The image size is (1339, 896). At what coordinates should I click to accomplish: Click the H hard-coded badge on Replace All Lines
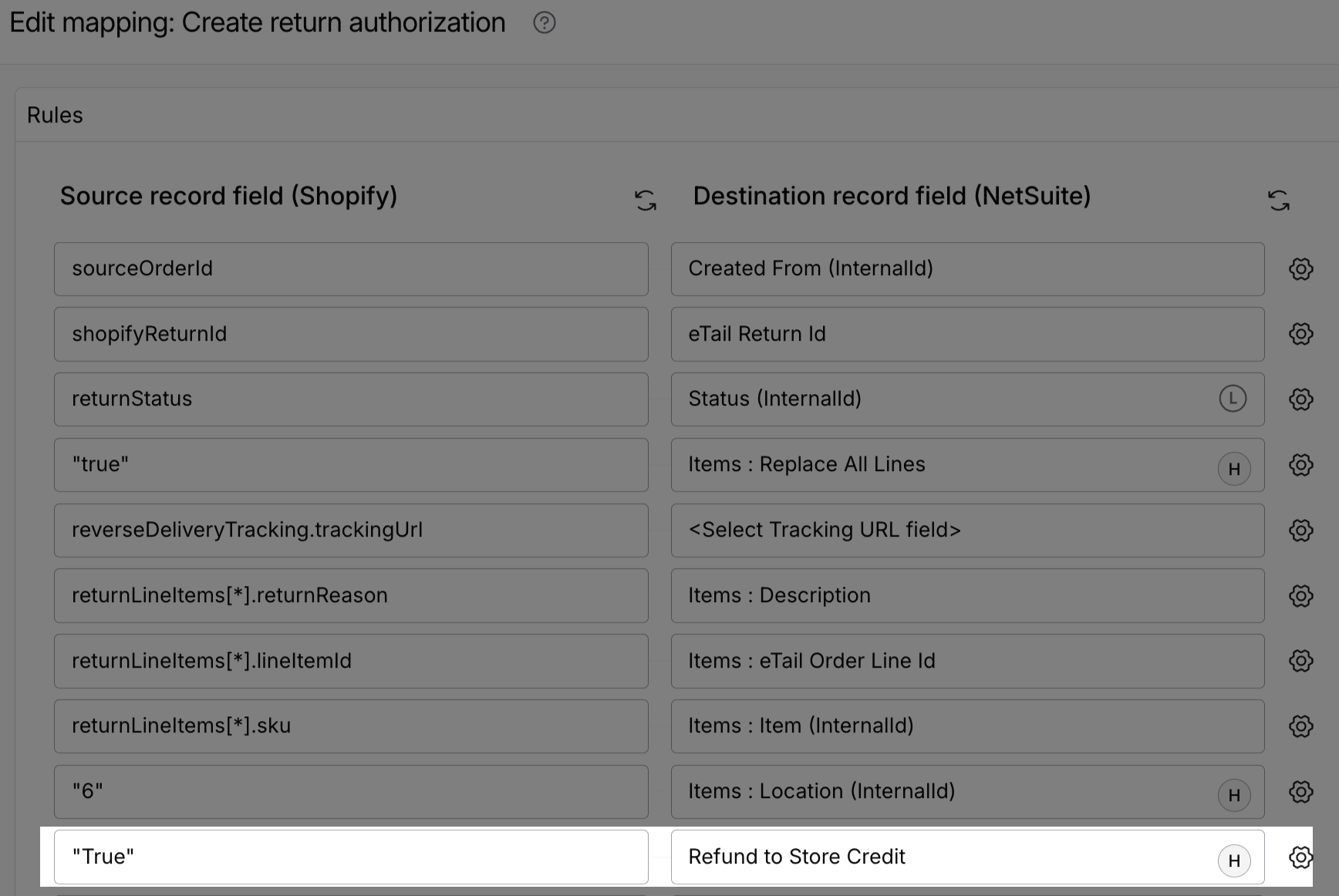(x=1234, y=469)
